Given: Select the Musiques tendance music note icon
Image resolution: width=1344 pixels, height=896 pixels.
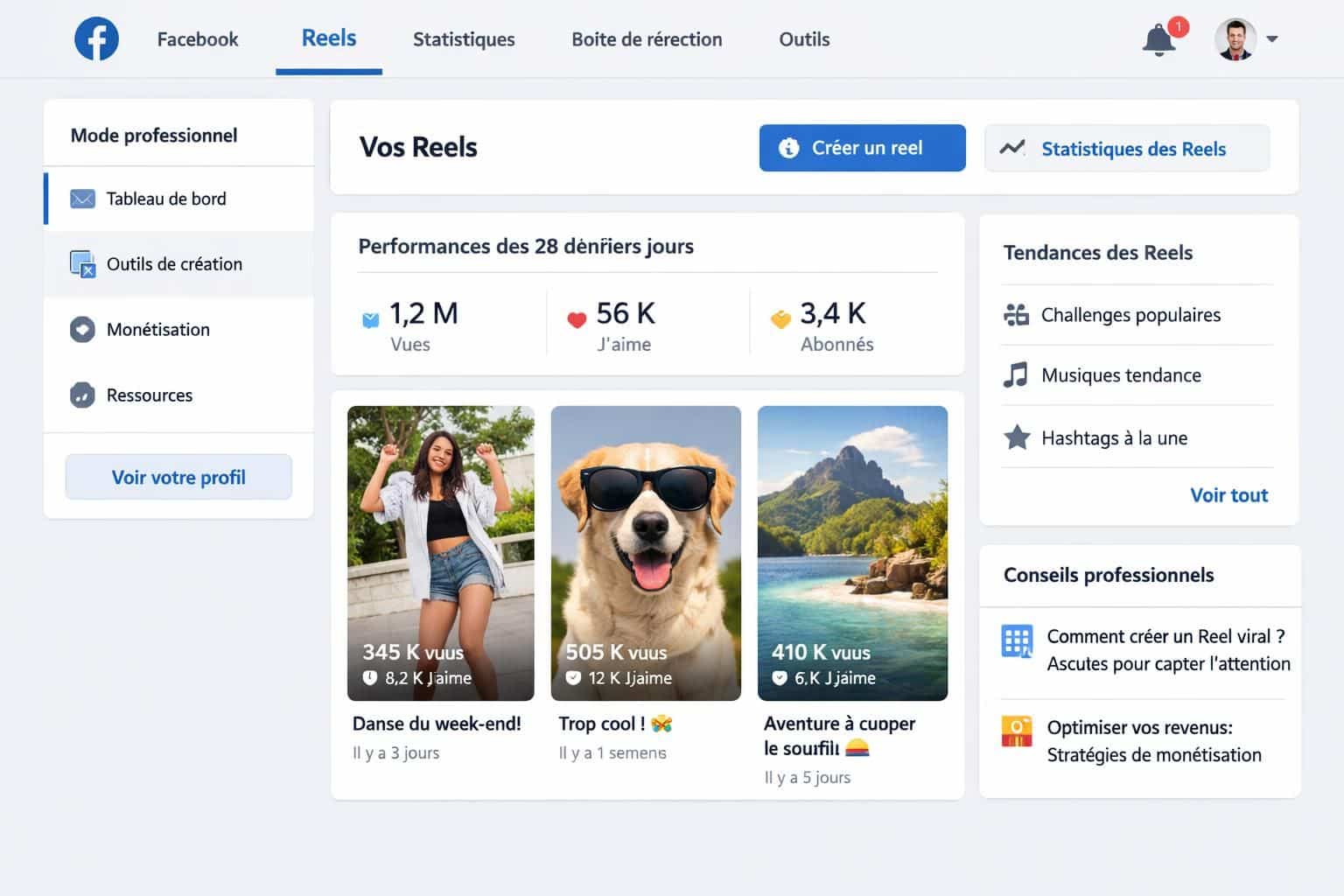Looking at the screenshot, I should pos(1016,374).
